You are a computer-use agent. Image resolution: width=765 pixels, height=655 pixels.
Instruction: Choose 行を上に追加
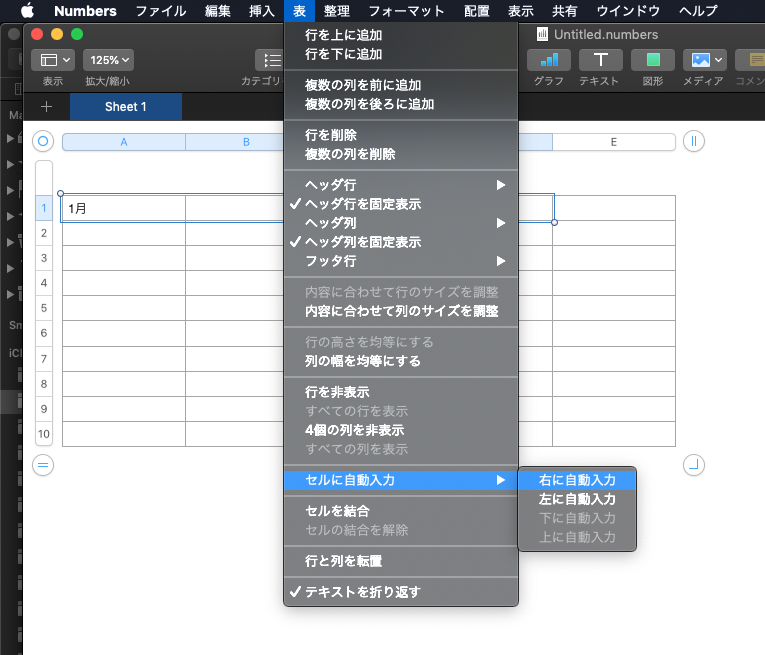[x=401, y=35]
